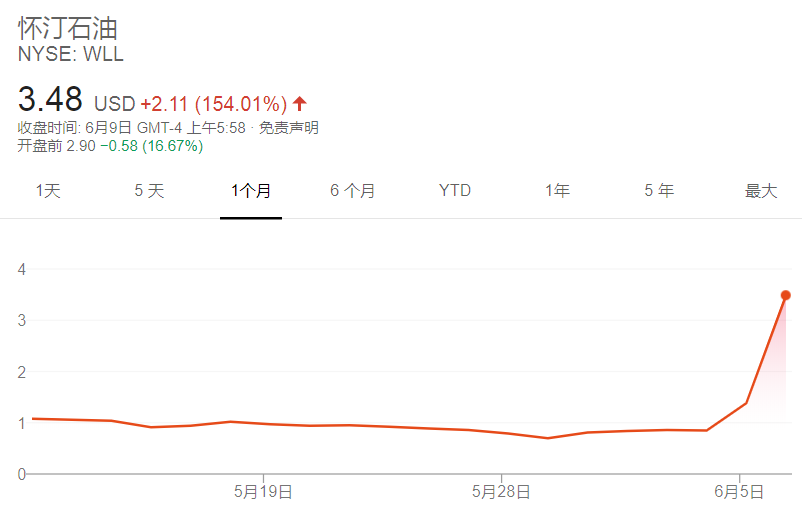Screen dimensions: 802x529
Task: Select the active 1个月 tab
Action: point(251,191)
